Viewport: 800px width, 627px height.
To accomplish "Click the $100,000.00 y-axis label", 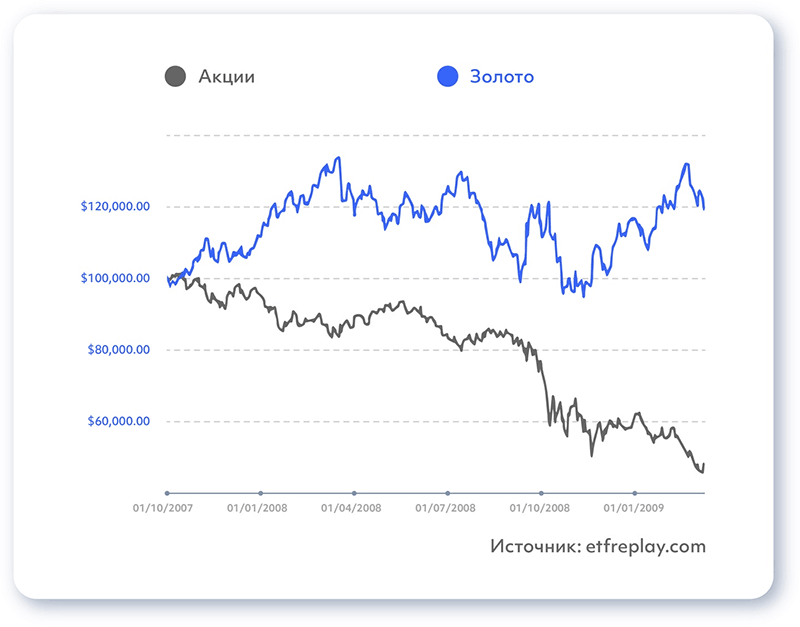I will point(115,278).
